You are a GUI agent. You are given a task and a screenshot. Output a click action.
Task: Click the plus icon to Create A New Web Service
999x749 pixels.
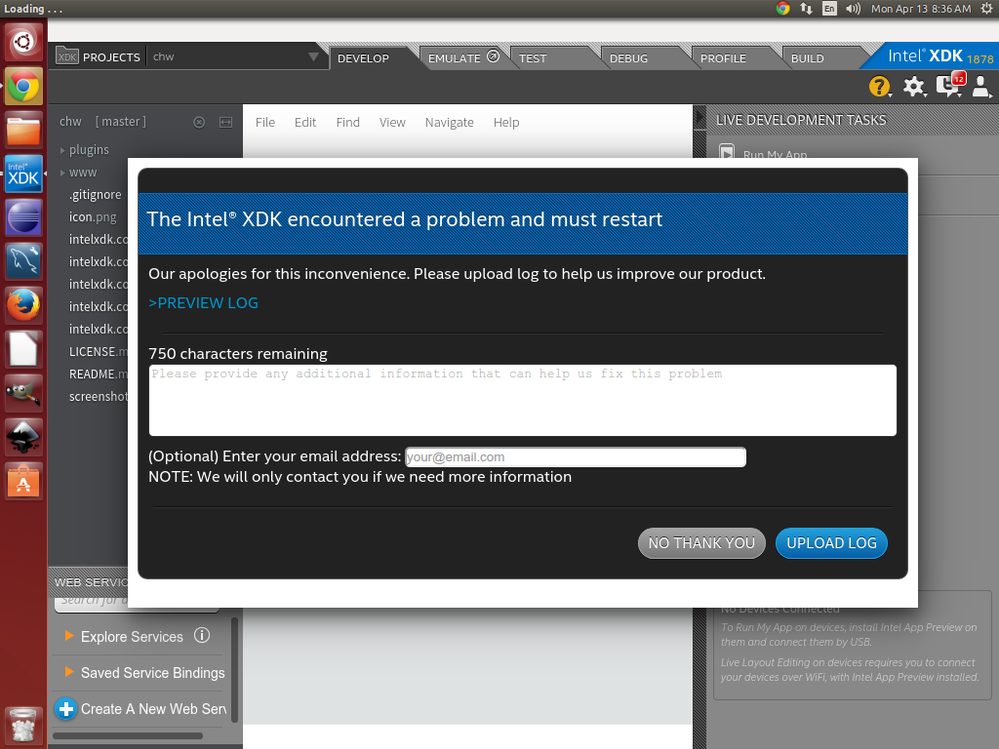[x=67, y=709]
